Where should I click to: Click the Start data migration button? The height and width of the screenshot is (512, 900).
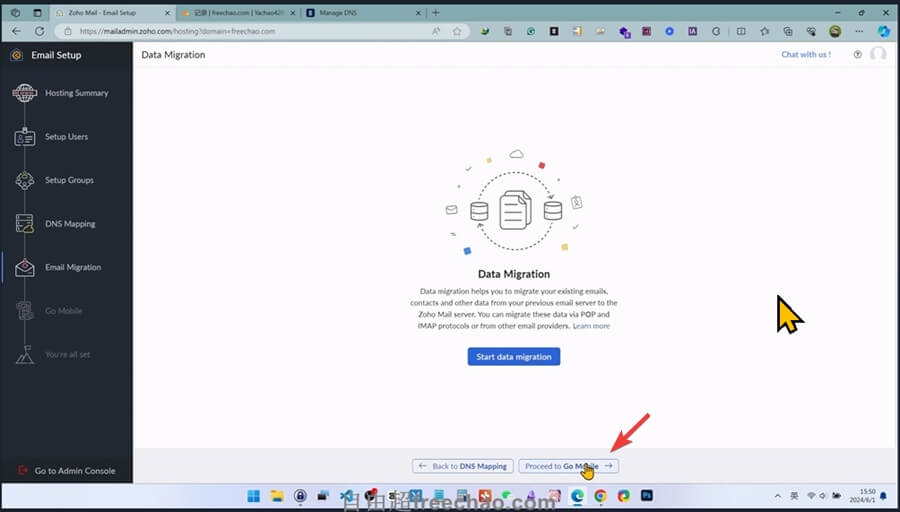pyautogui.click(x=514, y=356)
